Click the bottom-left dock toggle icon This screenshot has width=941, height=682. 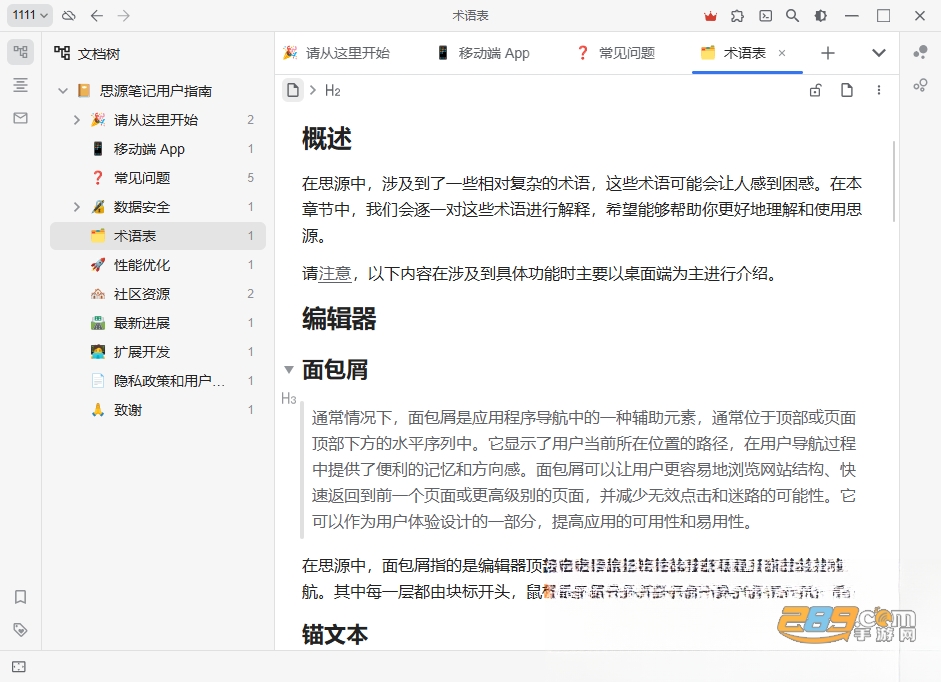19,666
